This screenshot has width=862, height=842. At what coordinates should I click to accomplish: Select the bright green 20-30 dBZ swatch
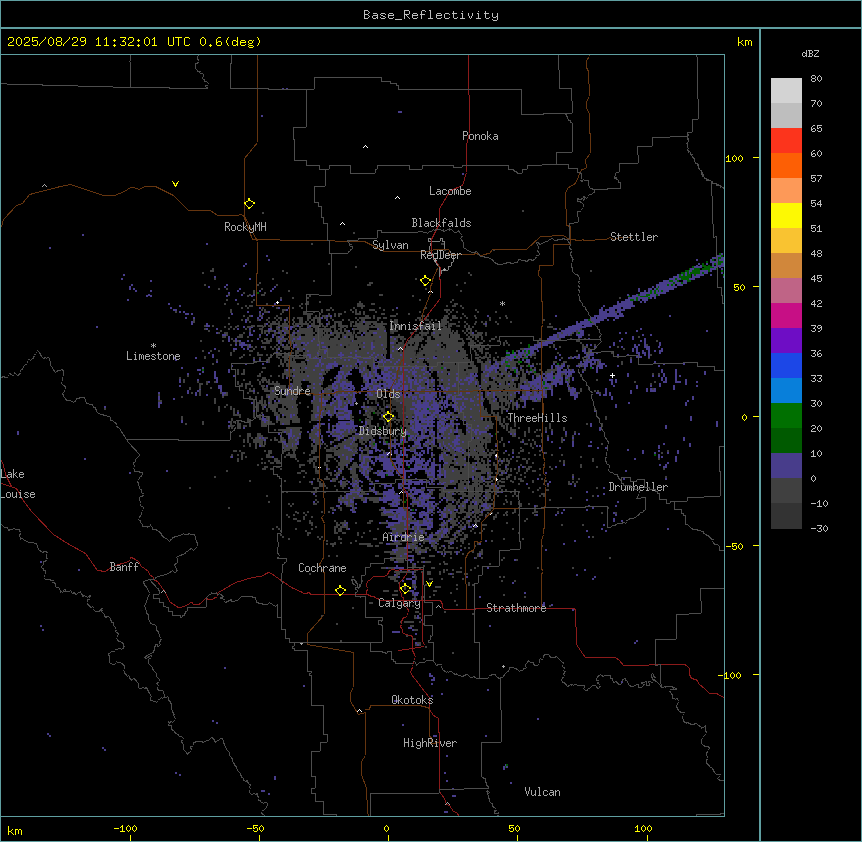[786, 416]
